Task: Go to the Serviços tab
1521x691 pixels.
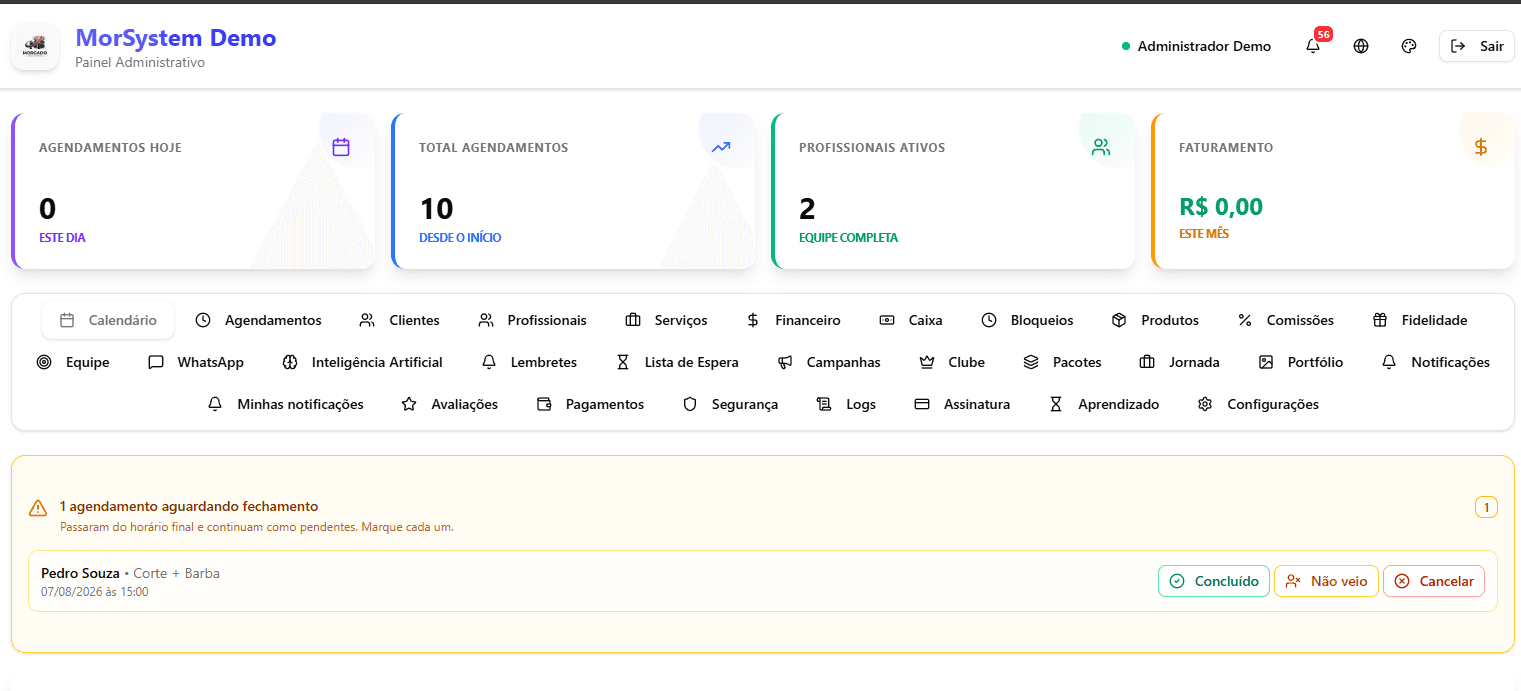Action: [666, 320]
